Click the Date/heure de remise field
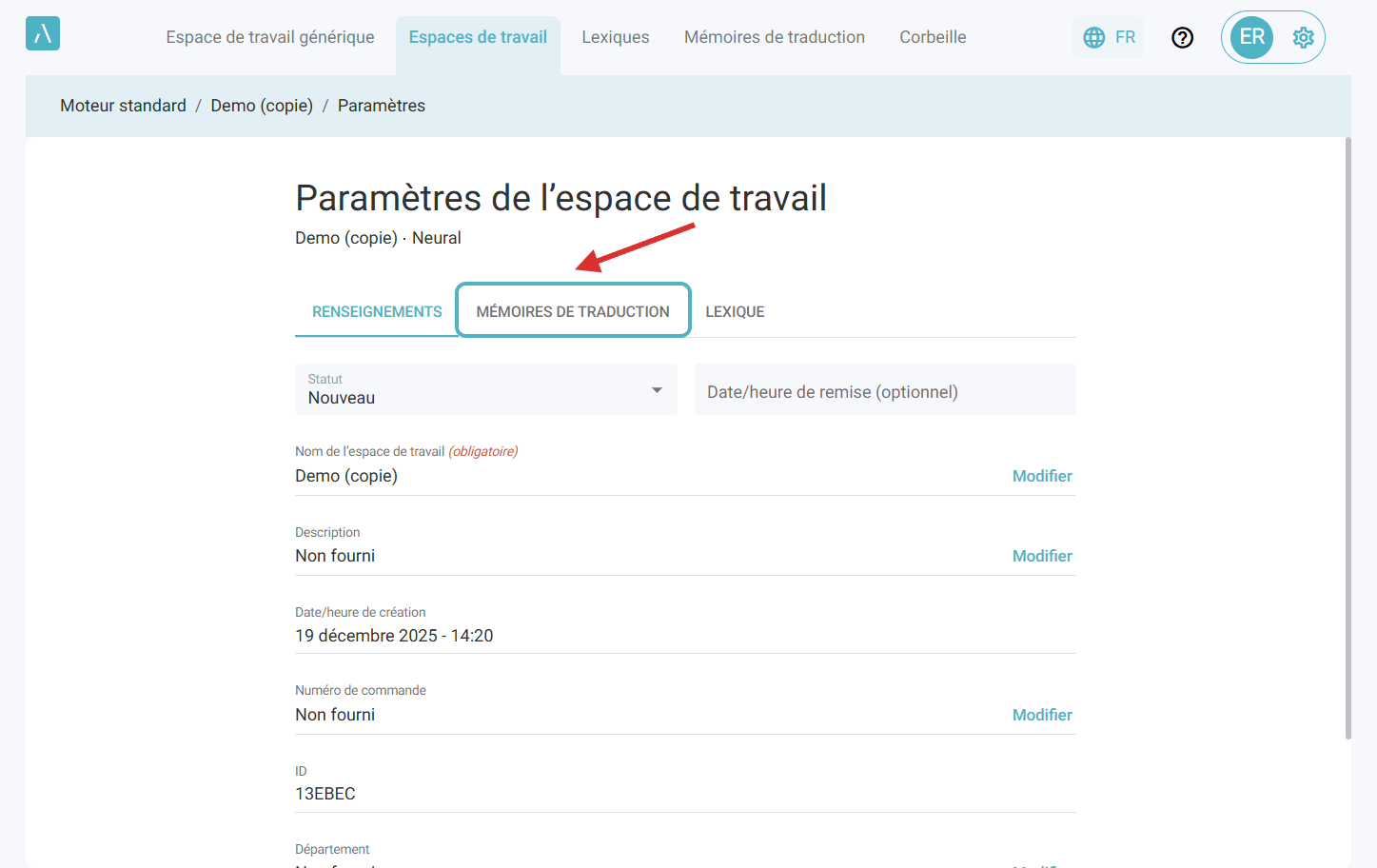Viewport: 1377px width, 868px height. [885, 391]
